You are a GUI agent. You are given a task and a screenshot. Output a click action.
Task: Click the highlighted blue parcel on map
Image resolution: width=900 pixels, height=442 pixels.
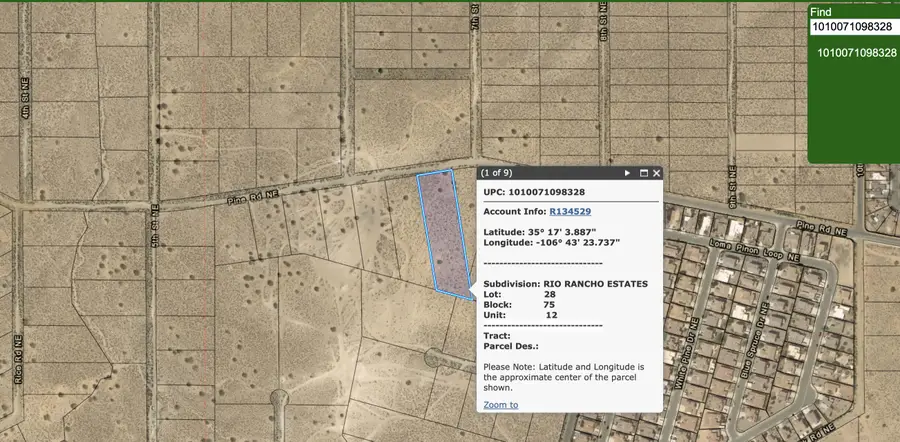(445, 235)
